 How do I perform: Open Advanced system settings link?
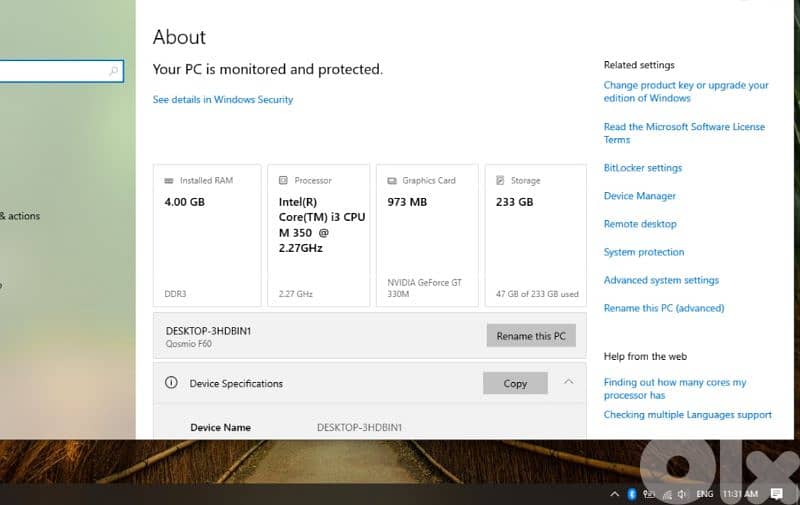[661, 280]
